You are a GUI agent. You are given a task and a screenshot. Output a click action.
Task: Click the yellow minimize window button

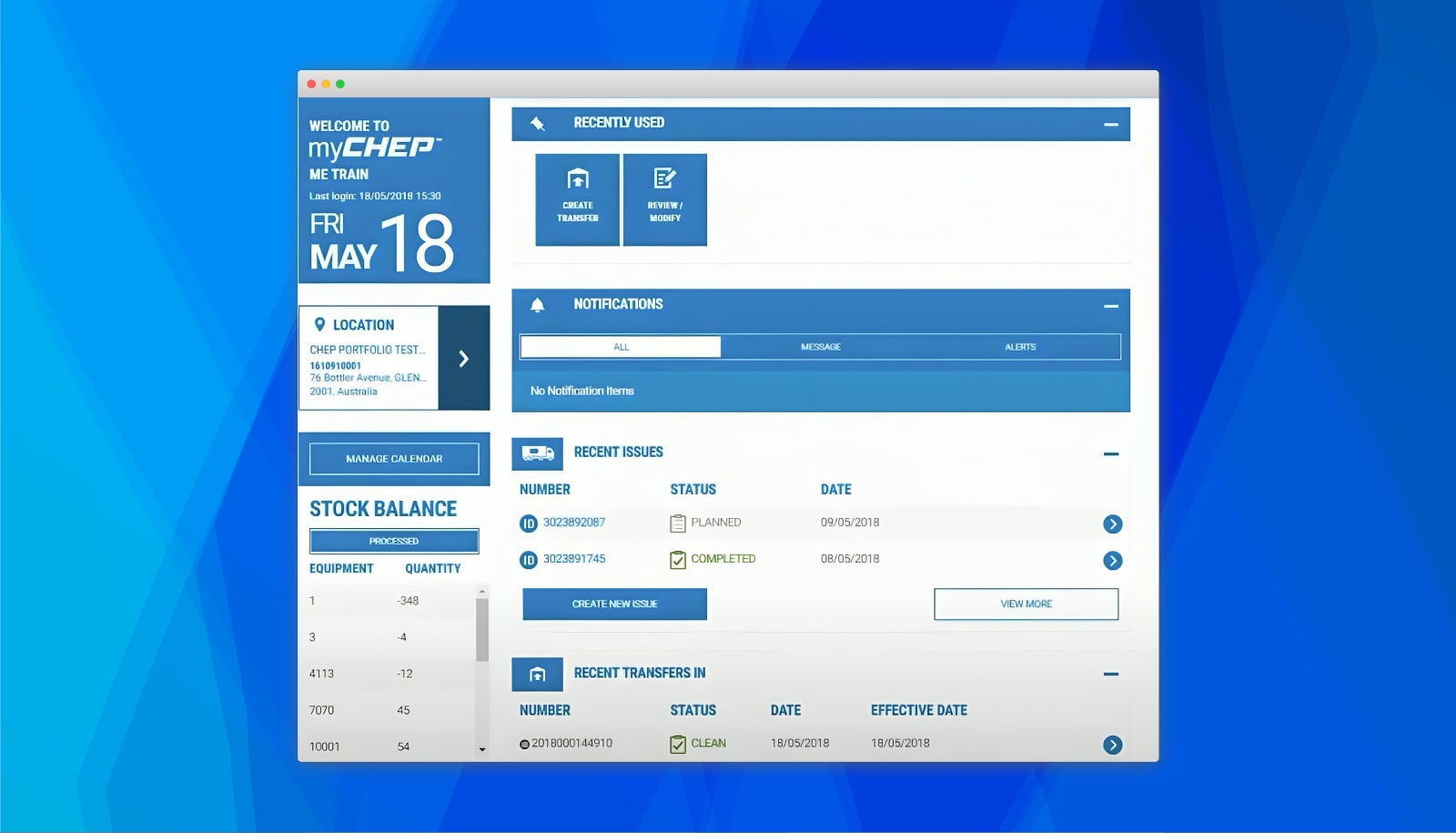(x=326, y=84)
